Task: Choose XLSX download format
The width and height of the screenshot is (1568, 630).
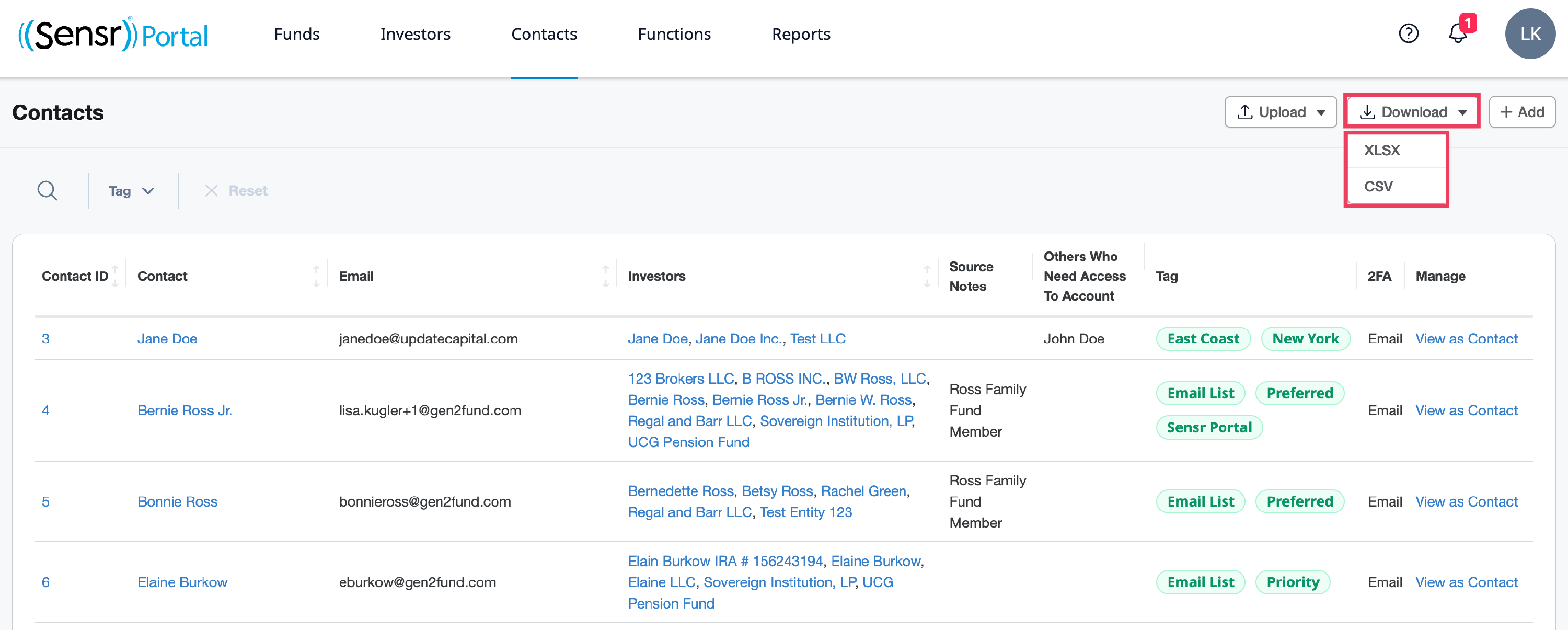Action: [1397, 151]
